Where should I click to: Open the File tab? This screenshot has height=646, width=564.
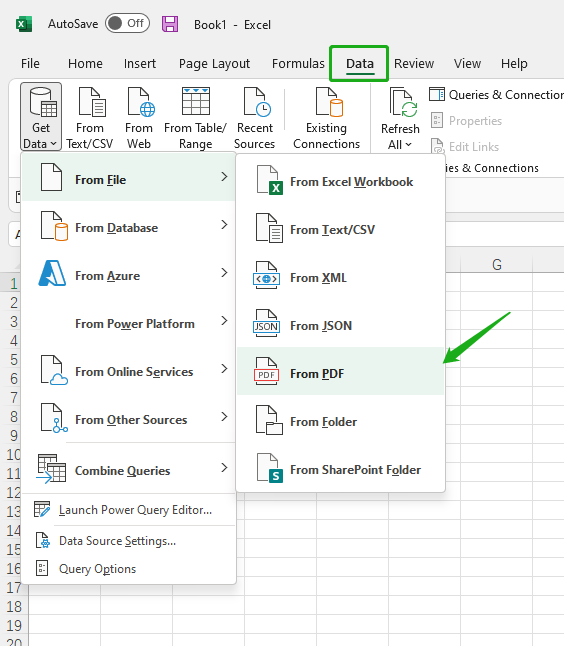pyautogui.click(x=30, y=63)
